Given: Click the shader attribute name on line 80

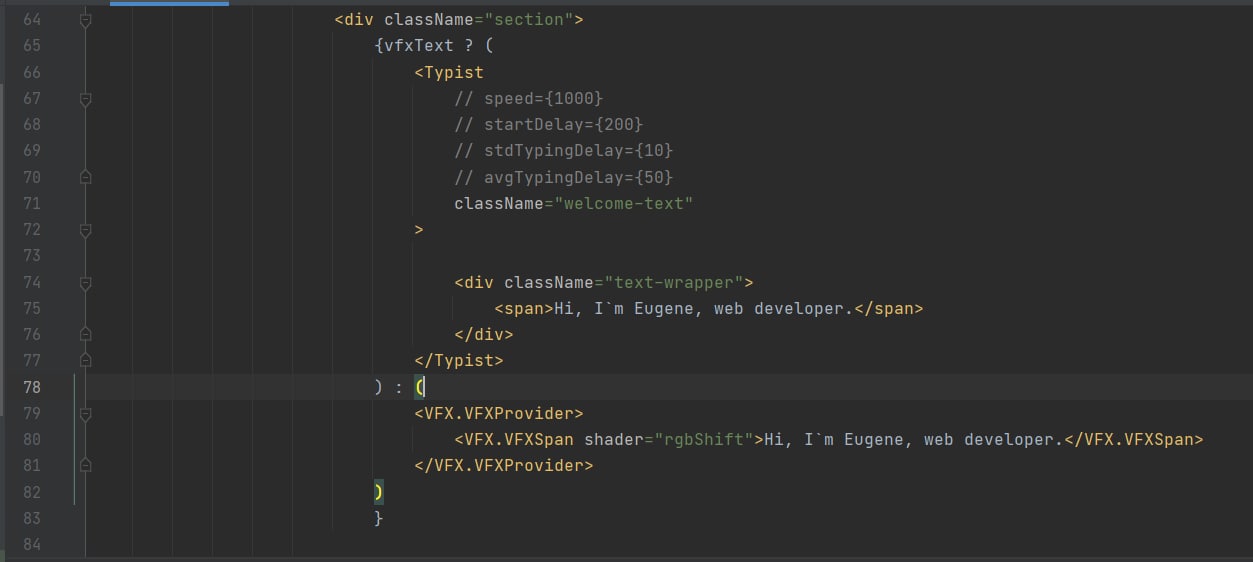Looking at the screenshot, I should pyautogui.click(x=614, y=439).
